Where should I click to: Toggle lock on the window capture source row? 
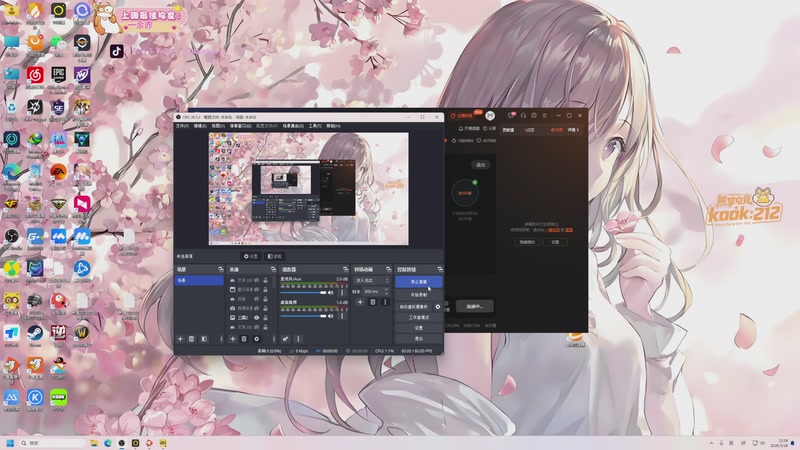click(x=265, y=289)
